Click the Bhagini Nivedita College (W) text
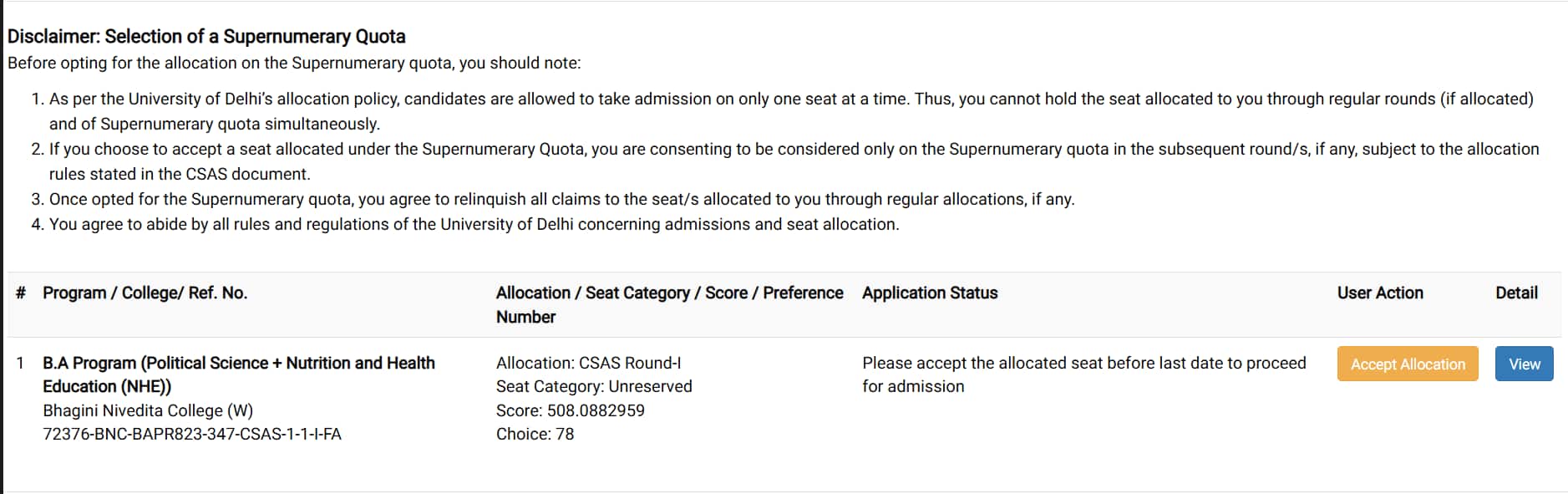 (148, 410)
